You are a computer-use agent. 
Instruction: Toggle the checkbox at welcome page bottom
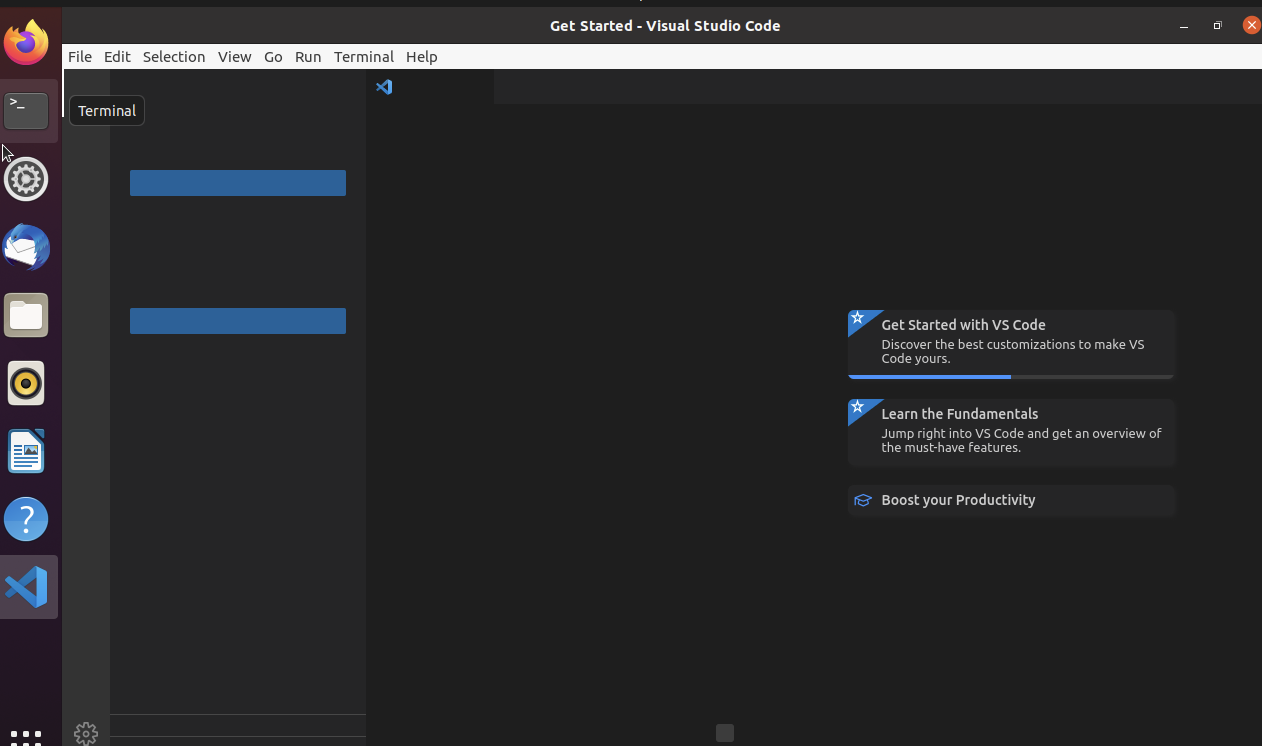725,733
